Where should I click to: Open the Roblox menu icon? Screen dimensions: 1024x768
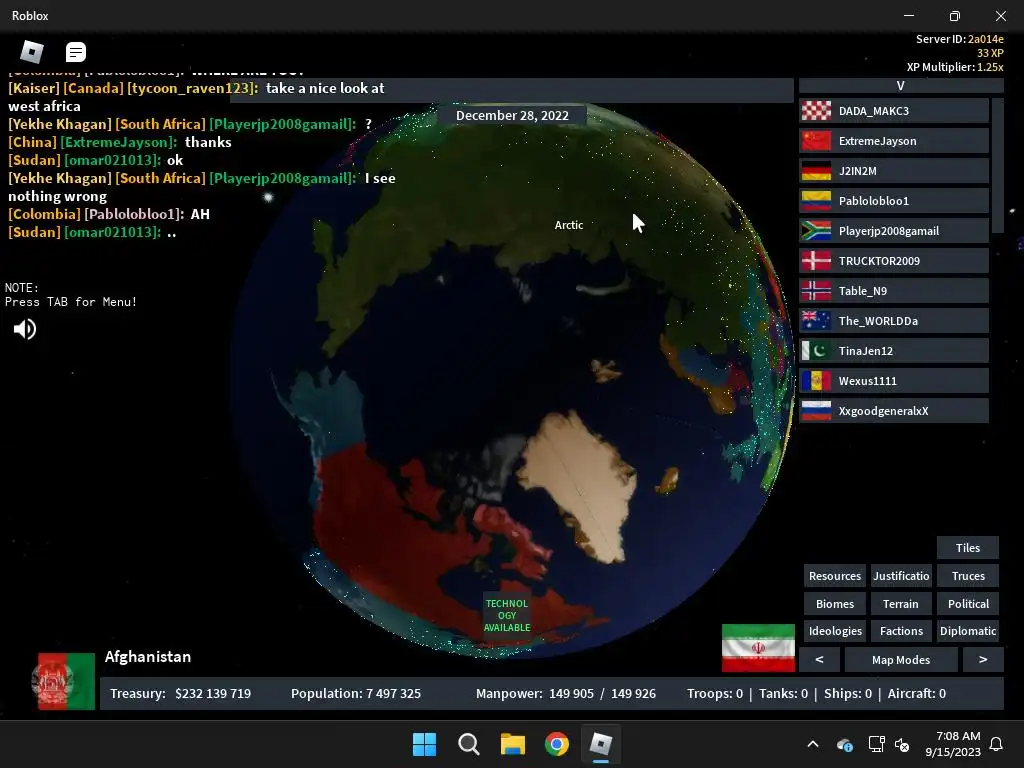[31, 52]
